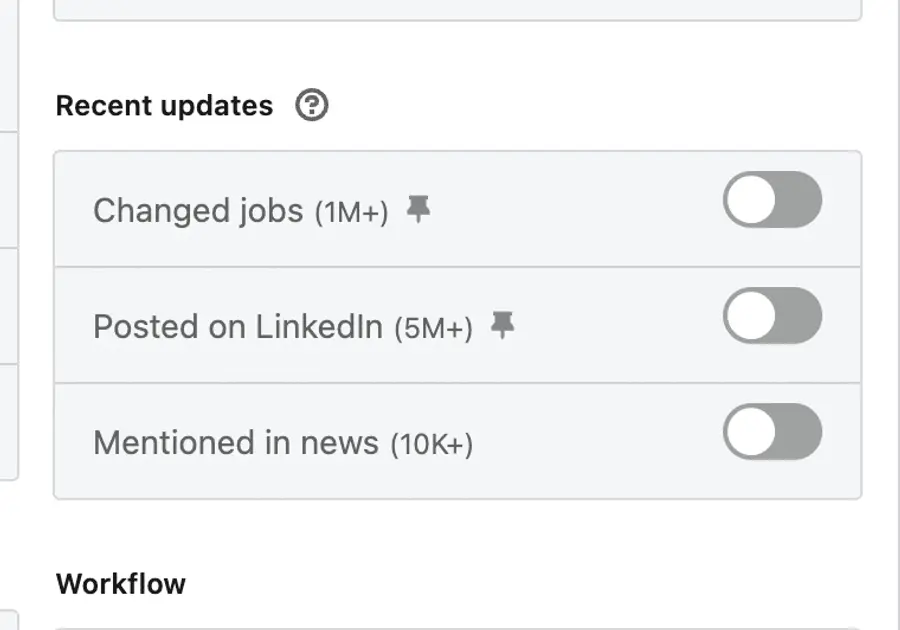Click the pin icon beside Posted on LinkedIn
The height and width of the screenshot is (630, 900).
(x=502, y=325)
